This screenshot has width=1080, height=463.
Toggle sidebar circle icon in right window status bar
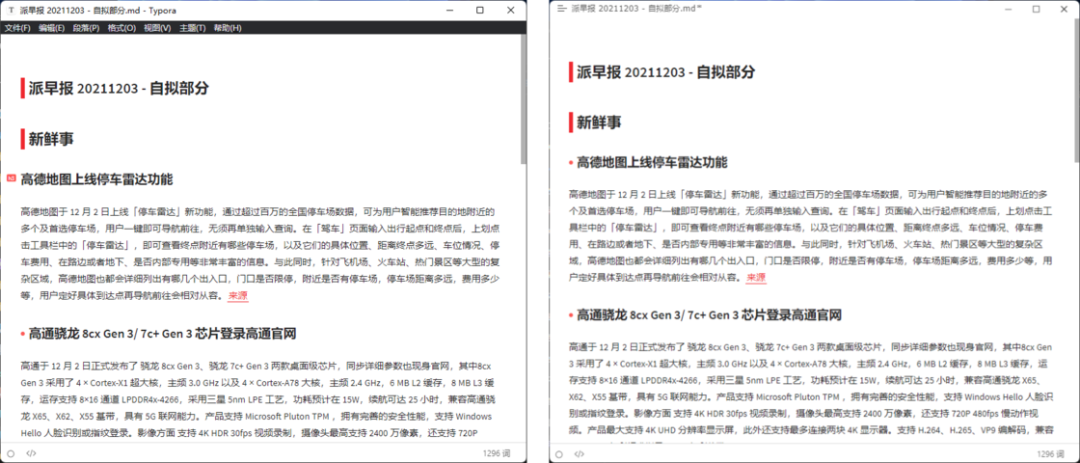(x=559, y=454)
